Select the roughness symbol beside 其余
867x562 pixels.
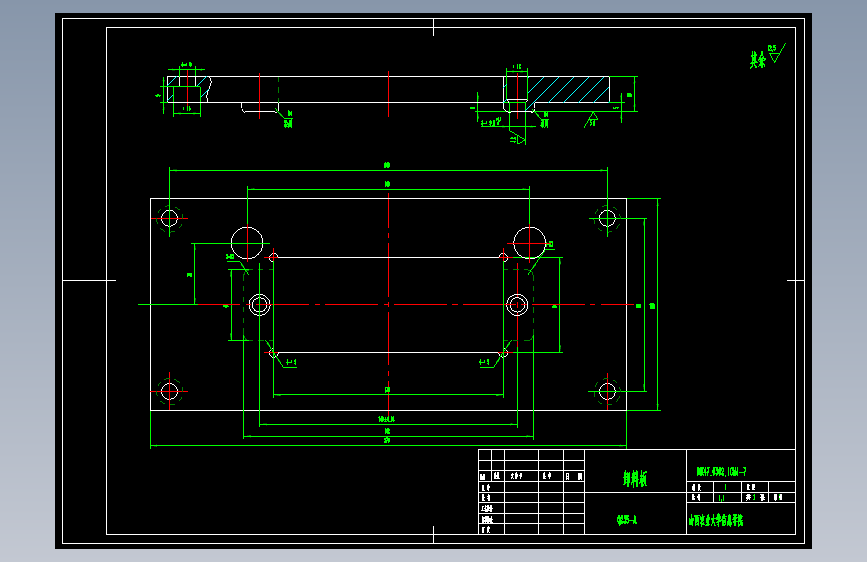pos(777,54)
